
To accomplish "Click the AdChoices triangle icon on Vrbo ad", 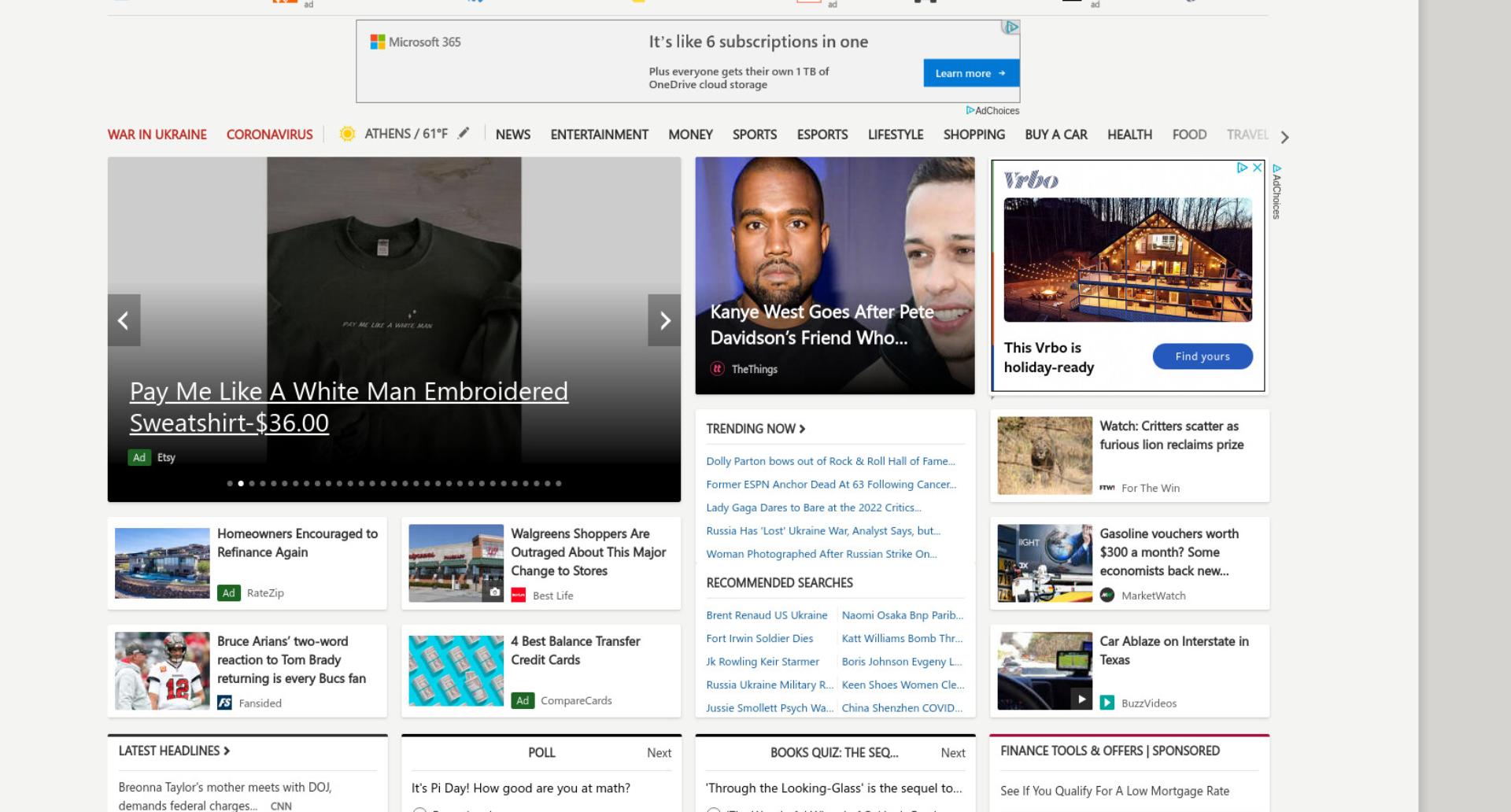I will click(1242, 168).
